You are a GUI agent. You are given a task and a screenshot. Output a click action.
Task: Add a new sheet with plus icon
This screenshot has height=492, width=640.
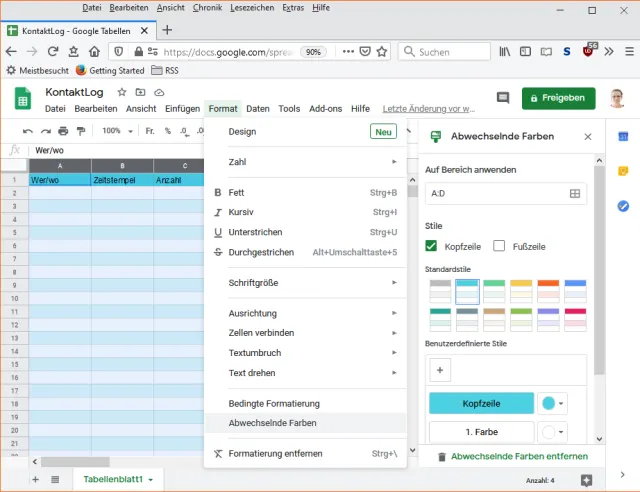pyautogui.click(x=36, y=480)
